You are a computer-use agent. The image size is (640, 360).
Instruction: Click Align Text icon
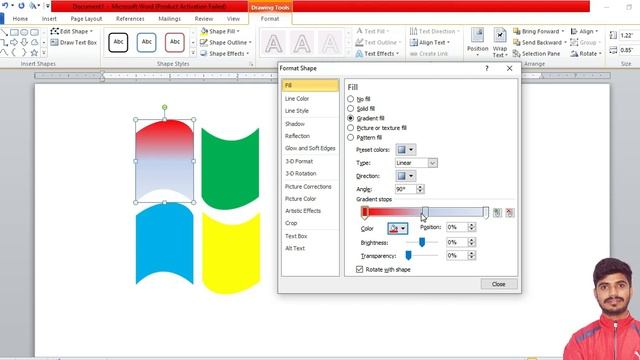click(413, 42)
